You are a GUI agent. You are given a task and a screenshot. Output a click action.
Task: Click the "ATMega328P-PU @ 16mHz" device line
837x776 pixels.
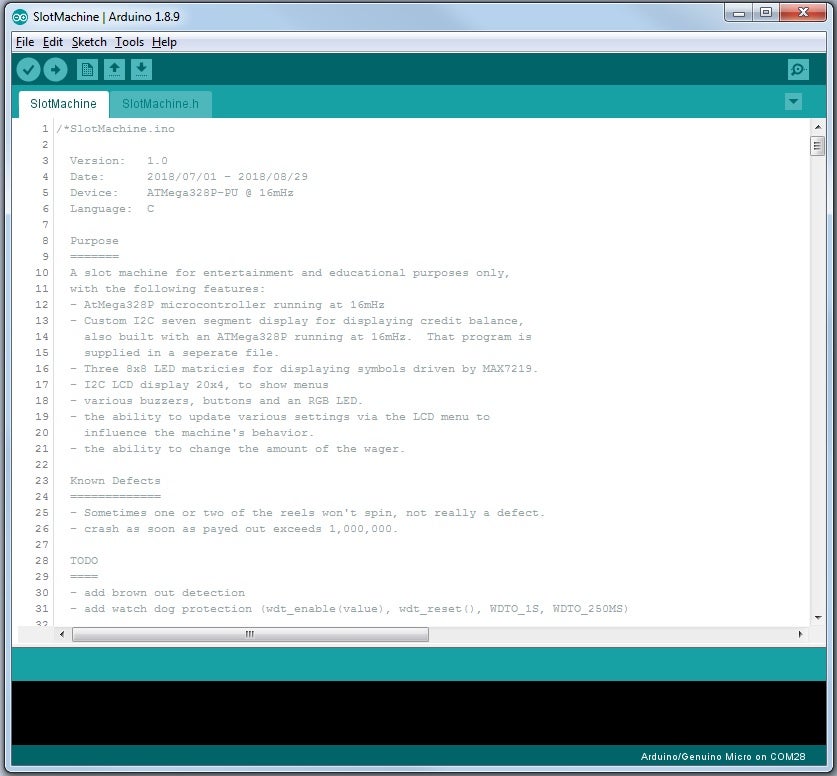(x=220, y=193)
